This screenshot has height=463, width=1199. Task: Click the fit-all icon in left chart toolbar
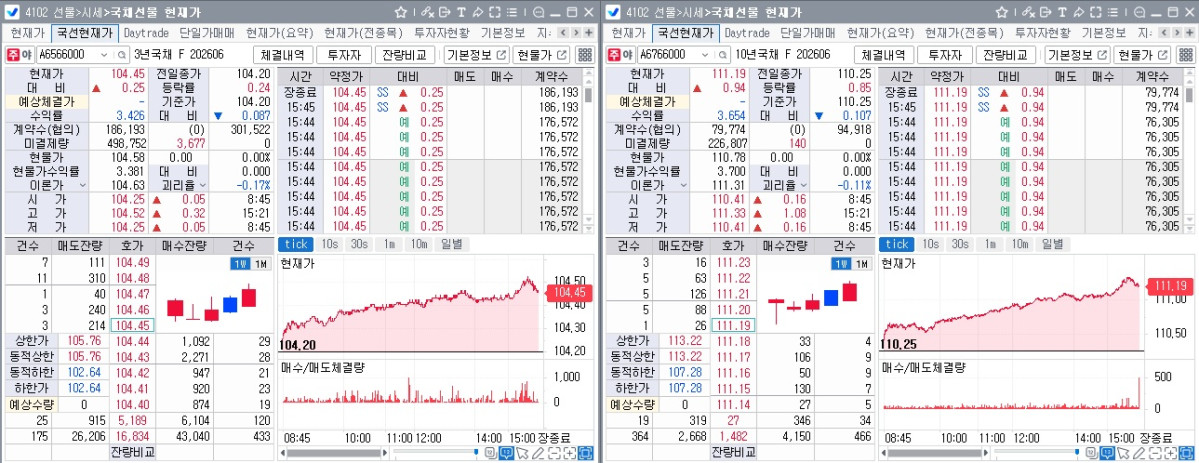click(x=586, y=453)
